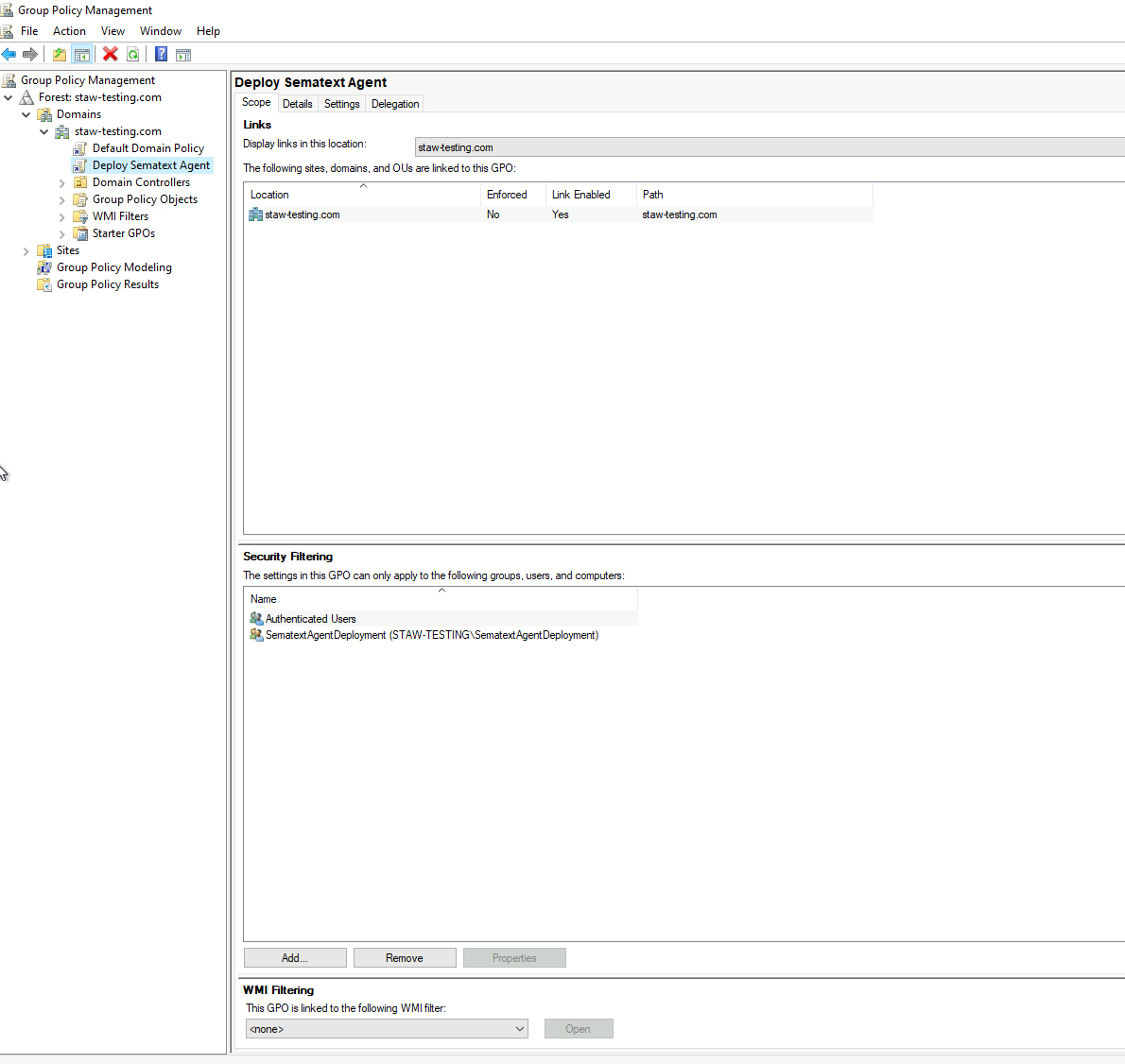The image size is (1125, 1064).
Task: Open the Display links in this location field
Action: (770, 147)
